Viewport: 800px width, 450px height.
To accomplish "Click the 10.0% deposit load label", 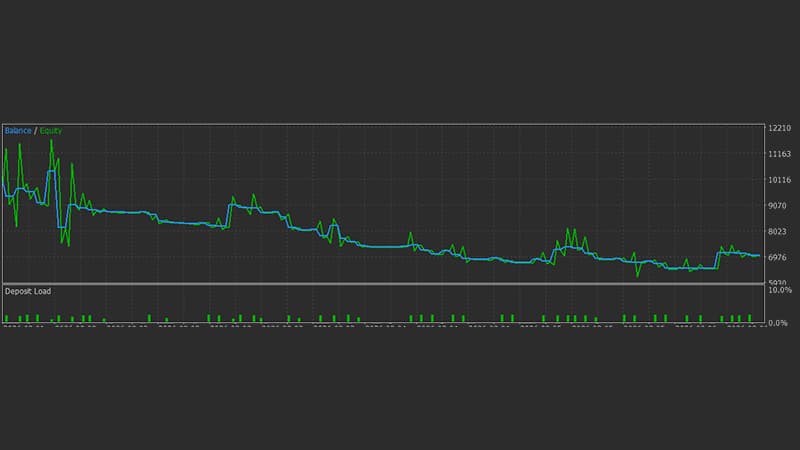I will coord(780,290).
